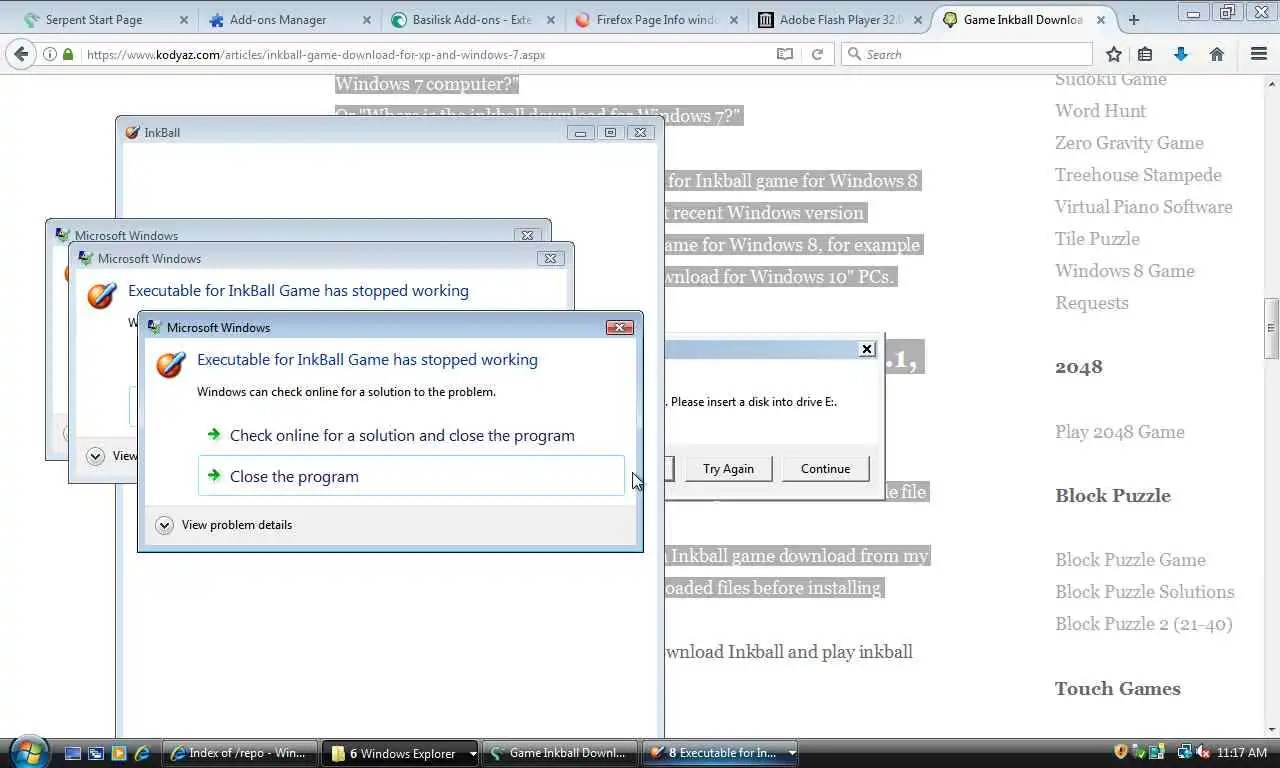This screenshot has height=768, width=1280.
Task: Switch to Add-ons Manager tab
Action: pos(278,20)
